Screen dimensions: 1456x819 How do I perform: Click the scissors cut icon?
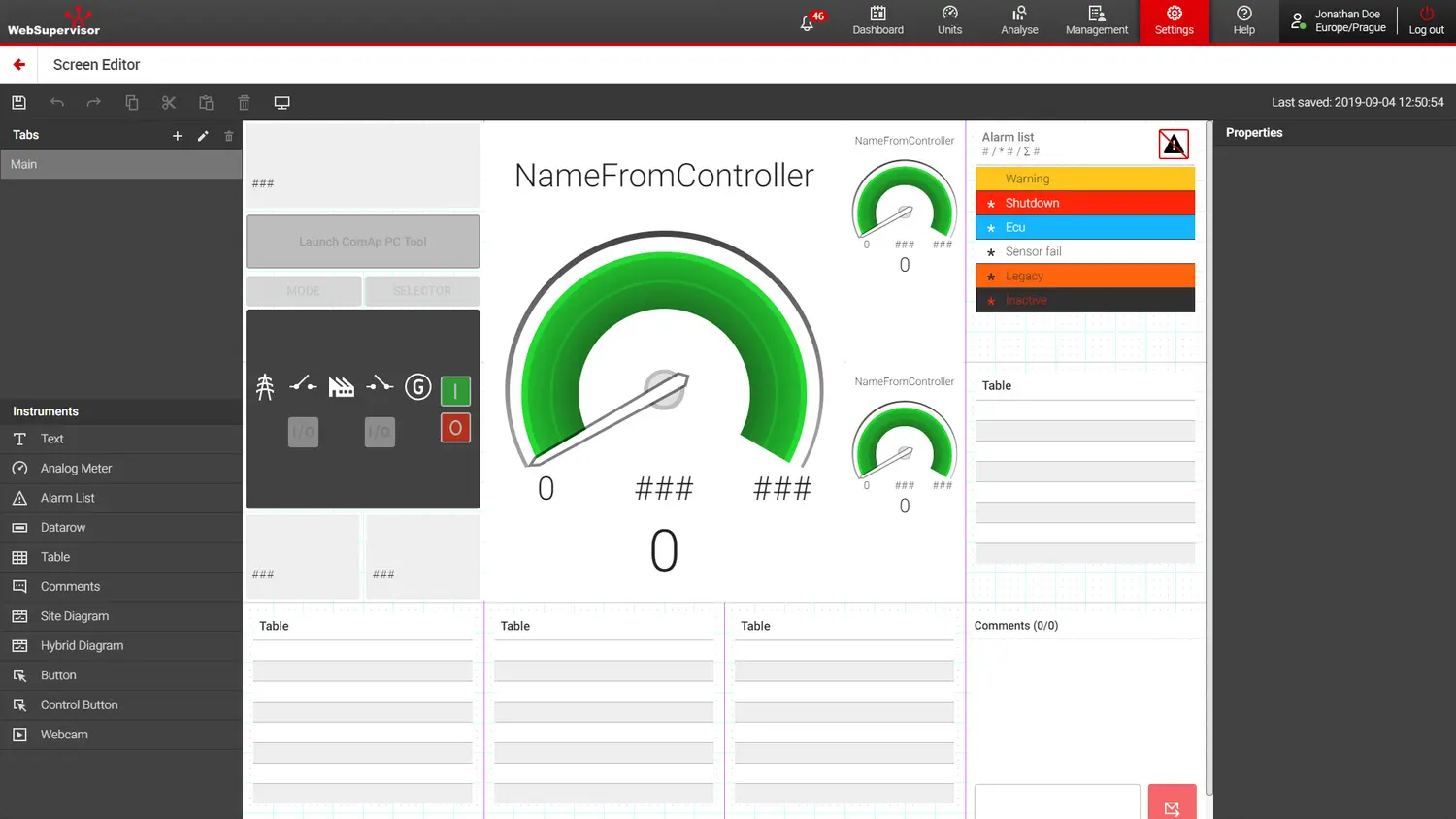[169, 103]
